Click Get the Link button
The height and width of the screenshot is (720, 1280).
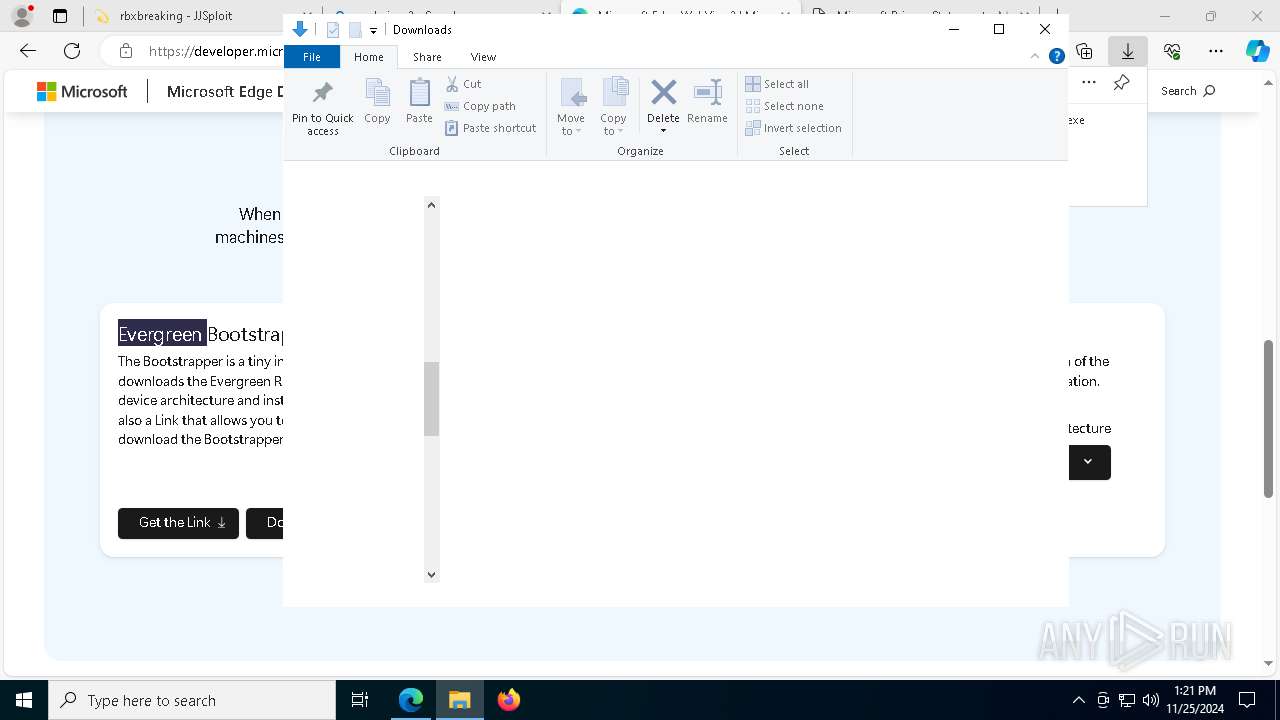pos(178,522)
